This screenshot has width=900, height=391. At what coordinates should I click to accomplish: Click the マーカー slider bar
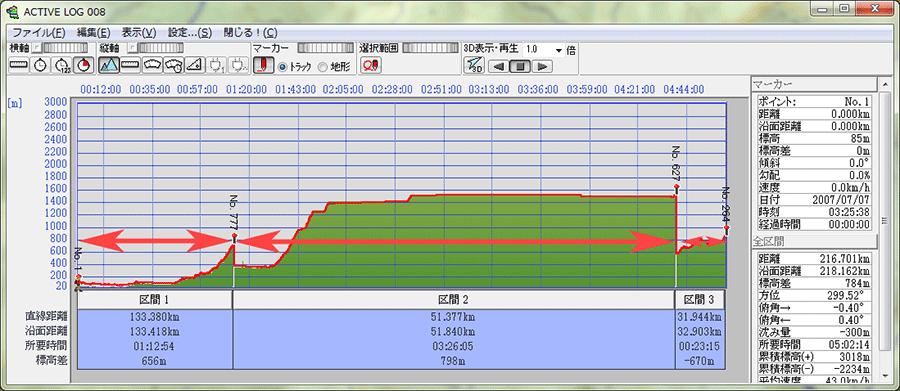pos(326,48)
